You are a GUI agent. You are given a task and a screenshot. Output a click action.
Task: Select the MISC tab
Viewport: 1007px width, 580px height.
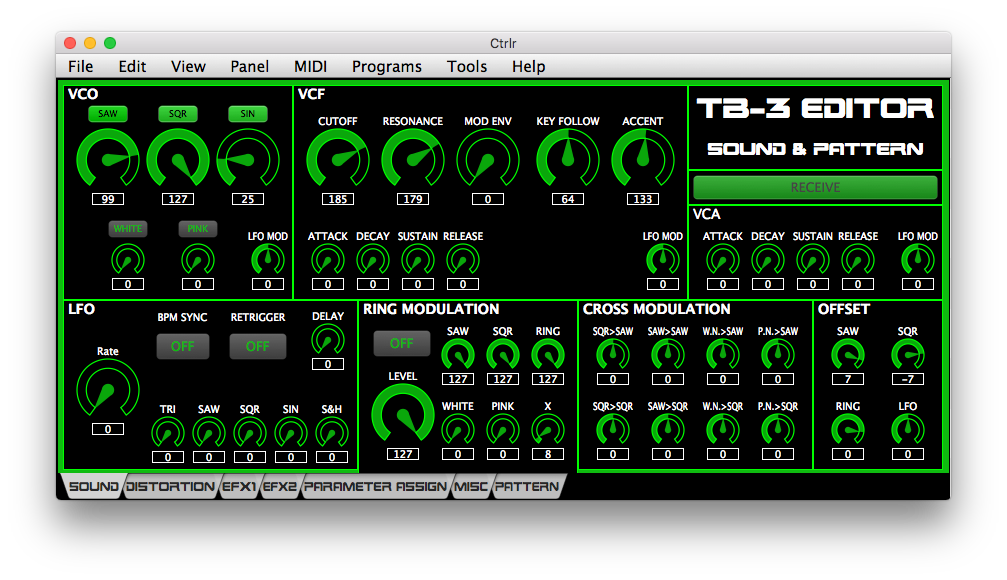pyautogui.click(x=471, y=486)
